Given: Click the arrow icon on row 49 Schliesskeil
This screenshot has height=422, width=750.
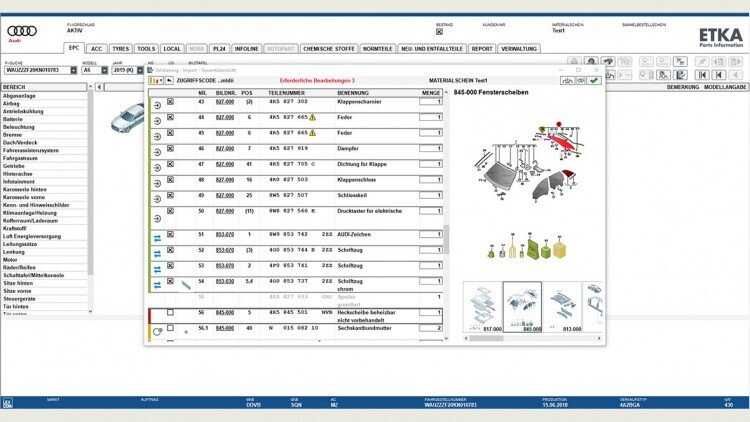Looking at the screenshot, I should [x=157, y=199].
